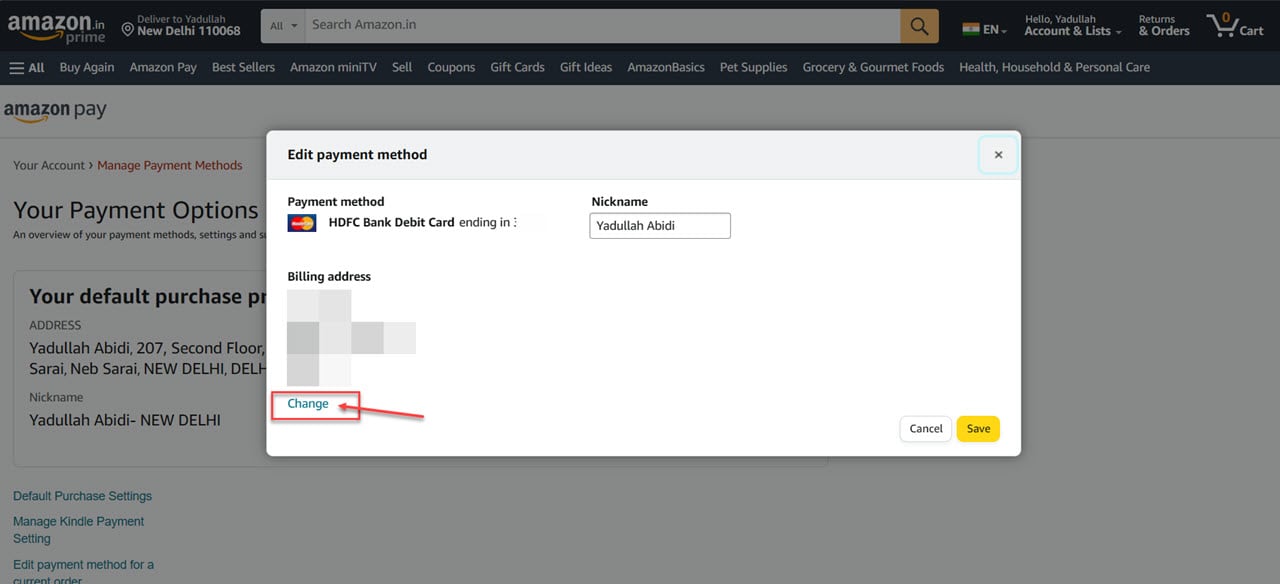This screenshot has width=1280, height=584.
Task: Click the Change billing address link
Action: pos(306,403)
